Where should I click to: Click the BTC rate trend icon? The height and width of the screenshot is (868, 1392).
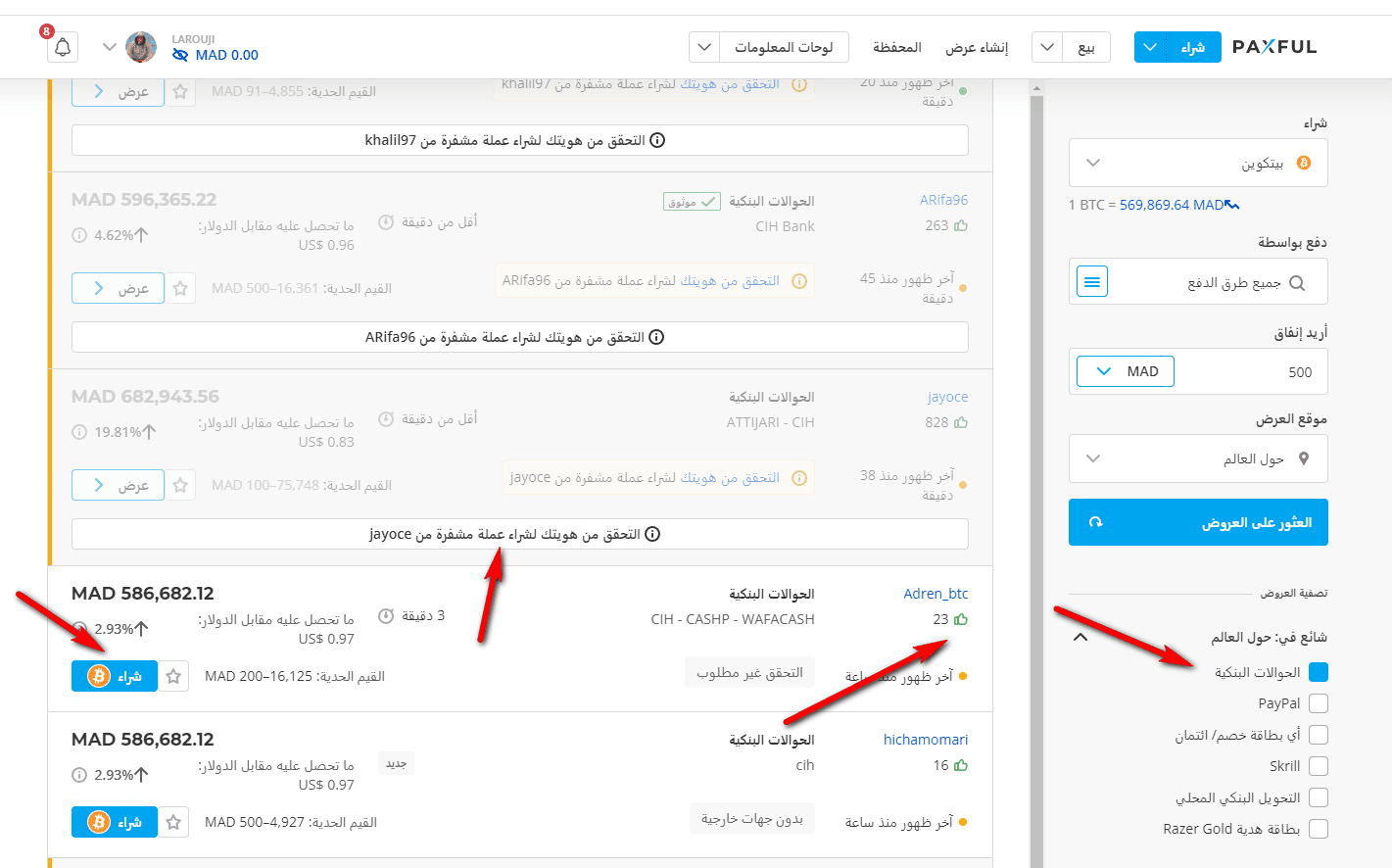[x=1232, y=205]
